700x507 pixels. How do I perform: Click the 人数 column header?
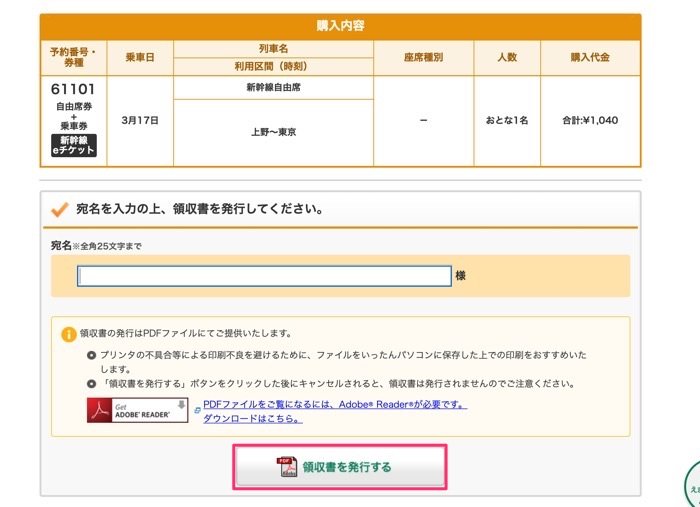[x=507, y=58]
